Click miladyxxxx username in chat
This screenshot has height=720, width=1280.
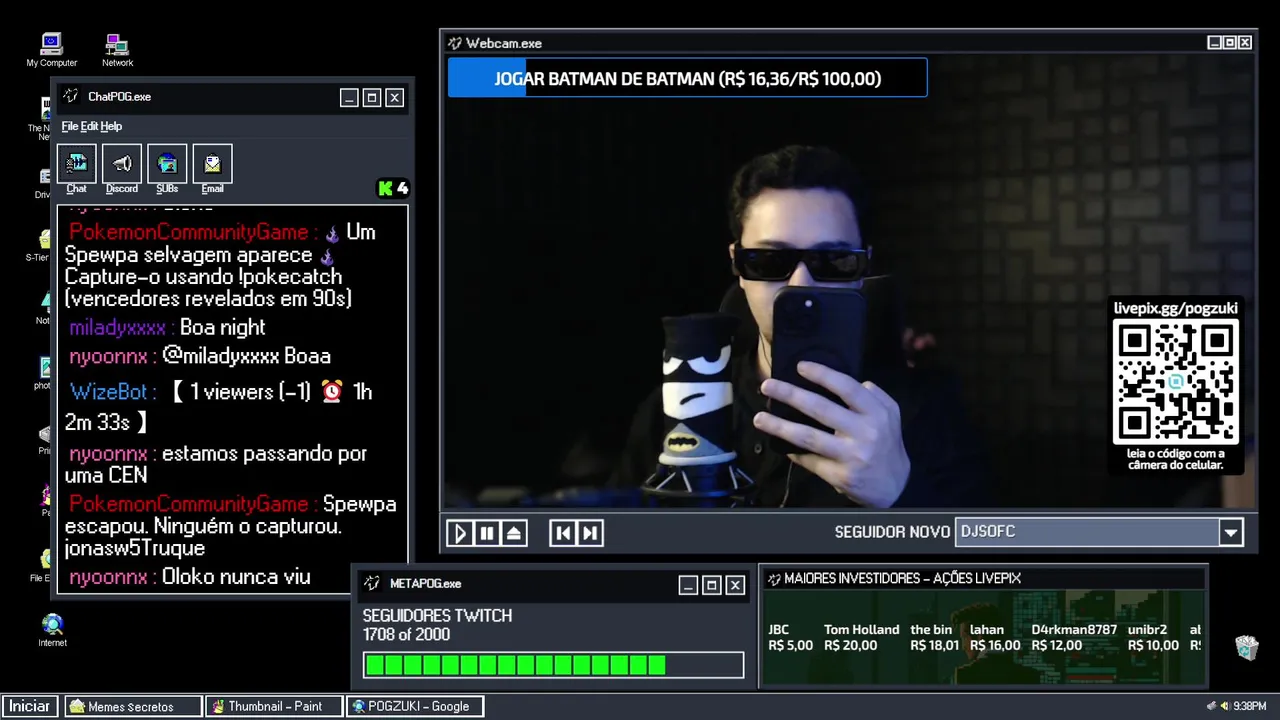117,328
